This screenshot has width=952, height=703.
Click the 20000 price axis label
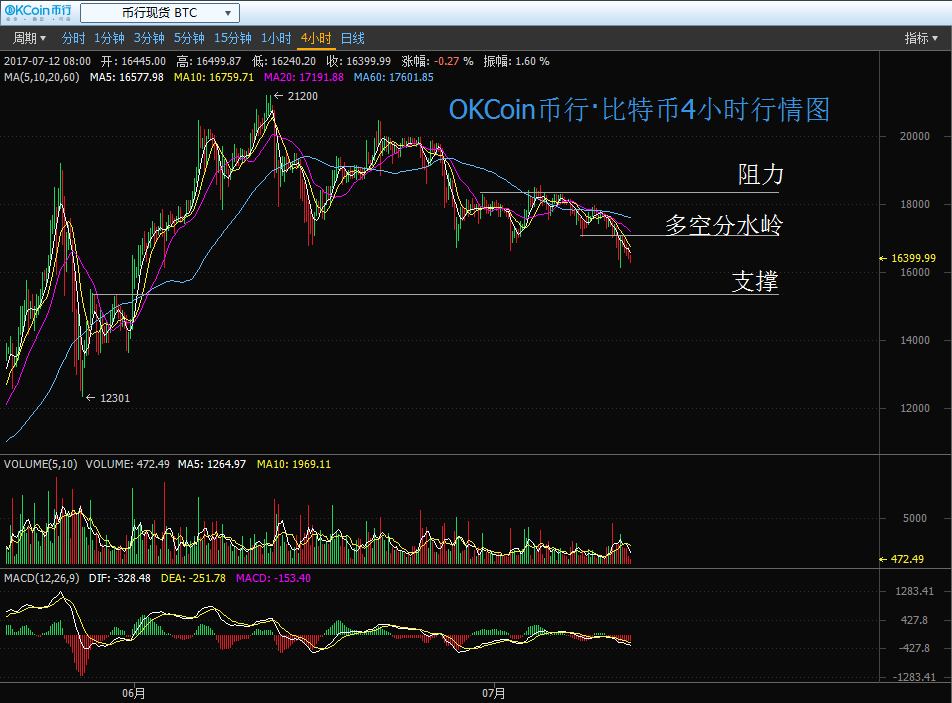click(914, 137)
